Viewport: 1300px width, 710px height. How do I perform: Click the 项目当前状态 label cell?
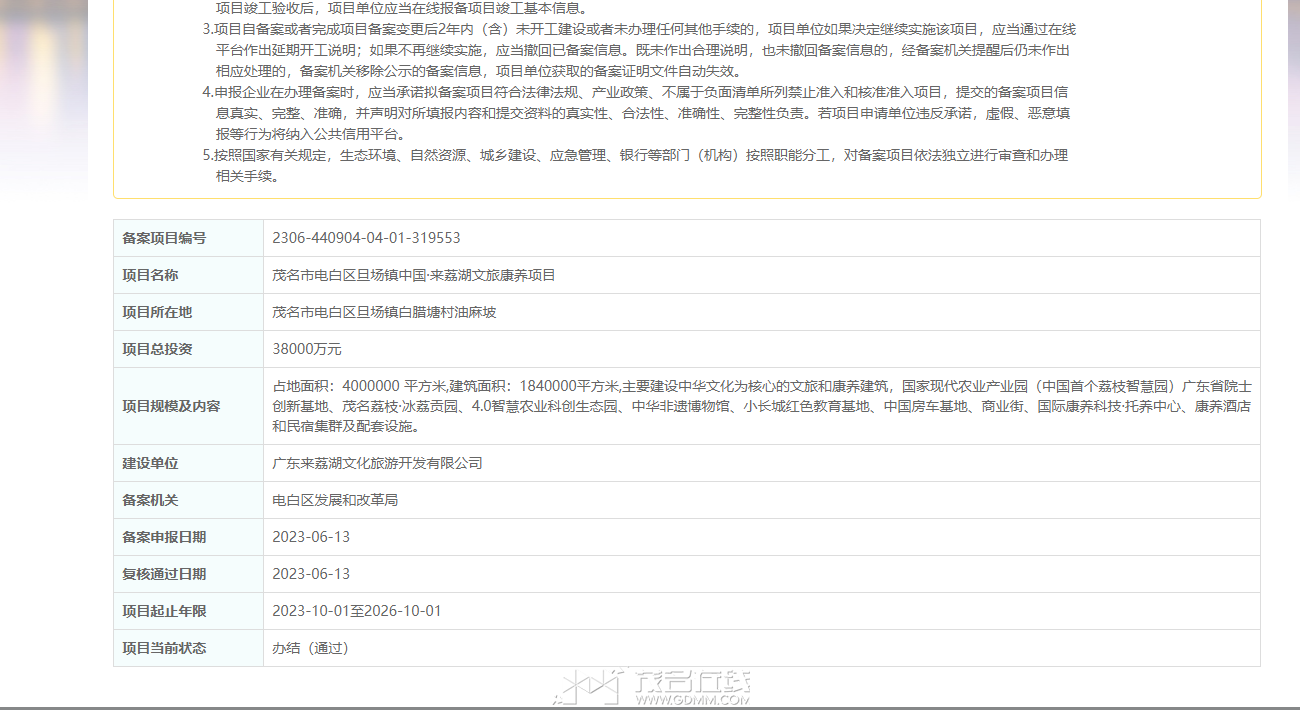pyautogui.click(x=188, y=648)
